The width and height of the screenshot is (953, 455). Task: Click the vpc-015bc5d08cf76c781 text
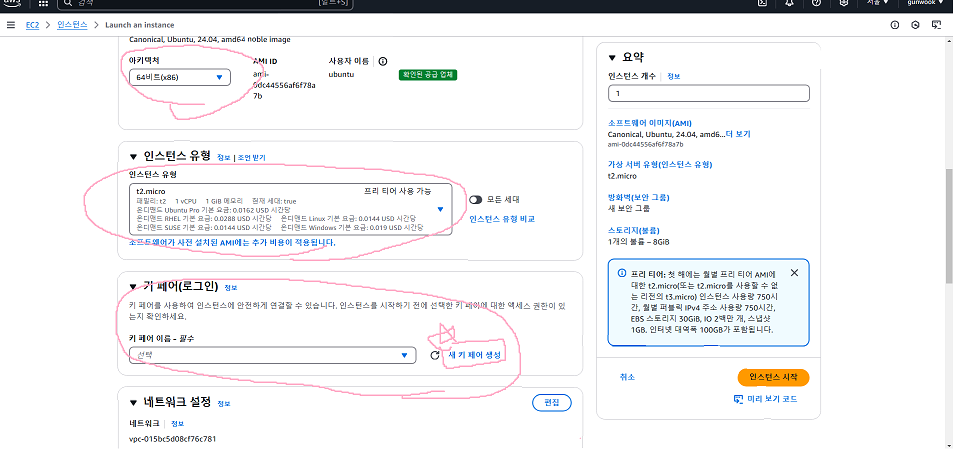[173, 439]
